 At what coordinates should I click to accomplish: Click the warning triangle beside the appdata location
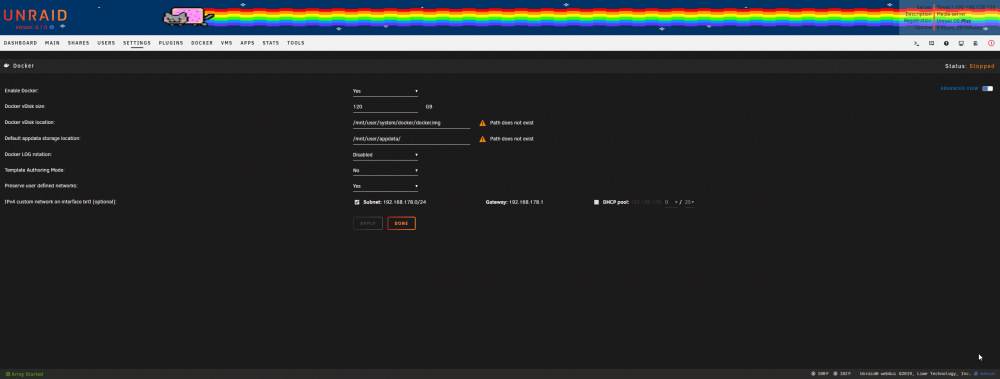[483, 138]
